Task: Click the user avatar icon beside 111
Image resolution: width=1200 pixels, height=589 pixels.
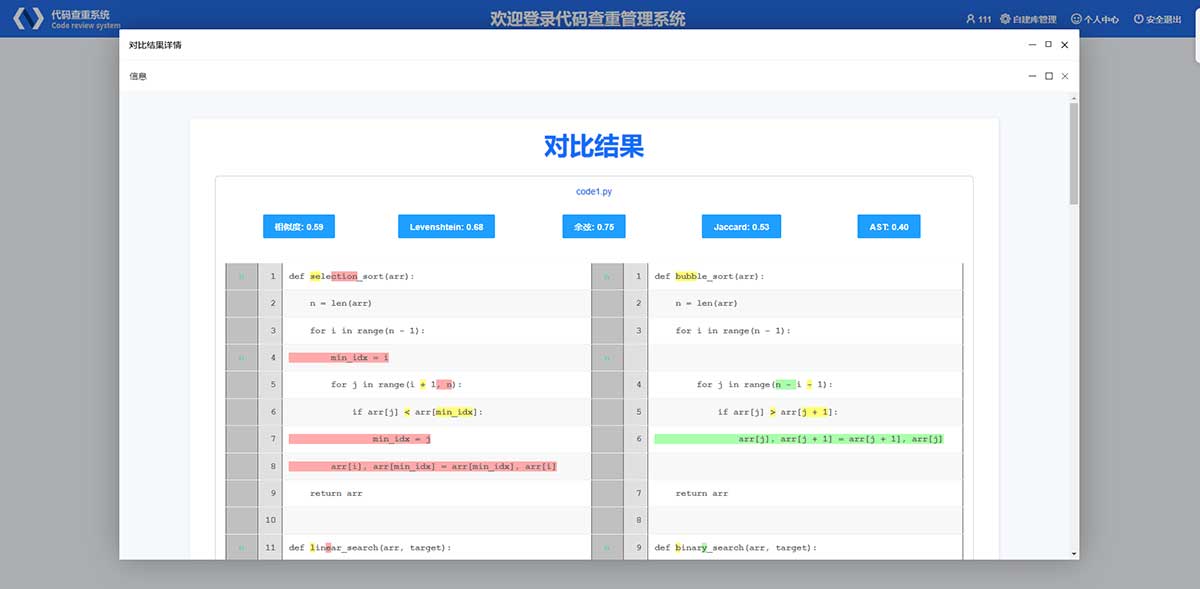Action: [970, 19]
